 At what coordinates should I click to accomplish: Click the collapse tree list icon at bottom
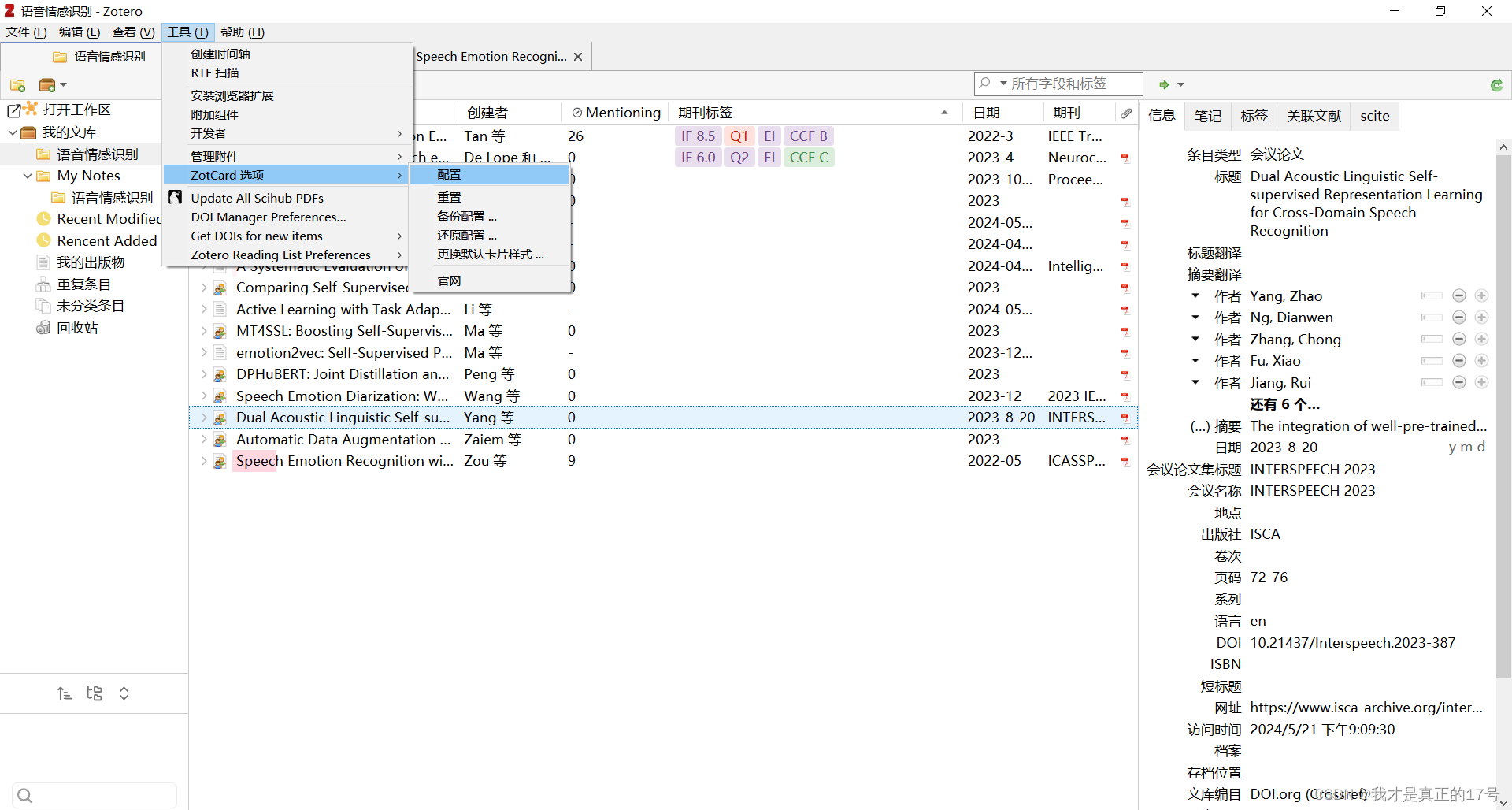coord(65,693)
